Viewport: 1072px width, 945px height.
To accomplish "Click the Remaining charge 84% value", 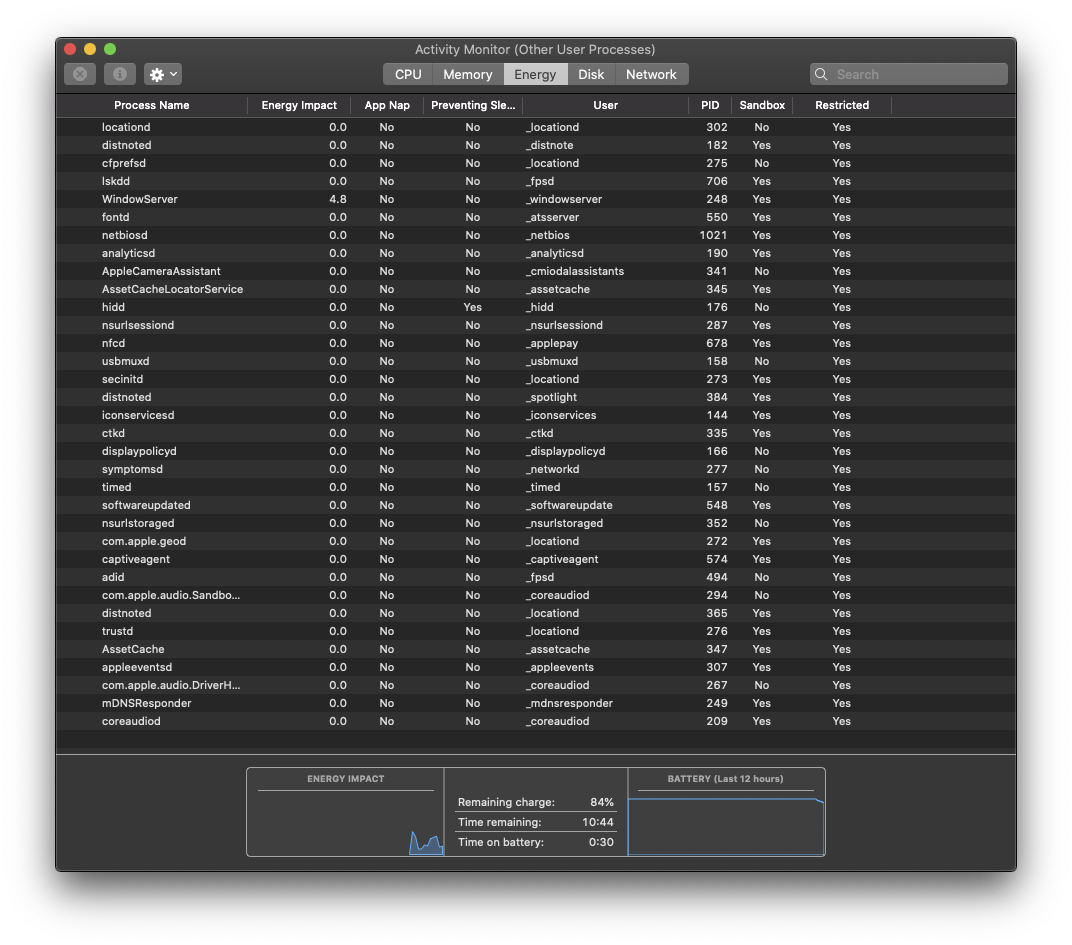I will click(602, 802).
